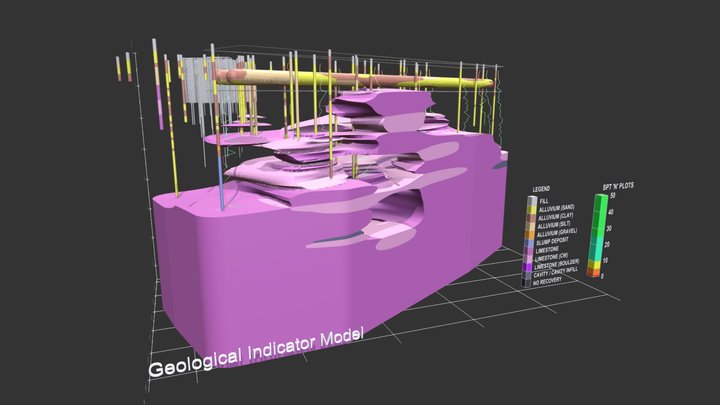Click the 'FILL' legend label
The image size is (720, 405).
(544, 201)
